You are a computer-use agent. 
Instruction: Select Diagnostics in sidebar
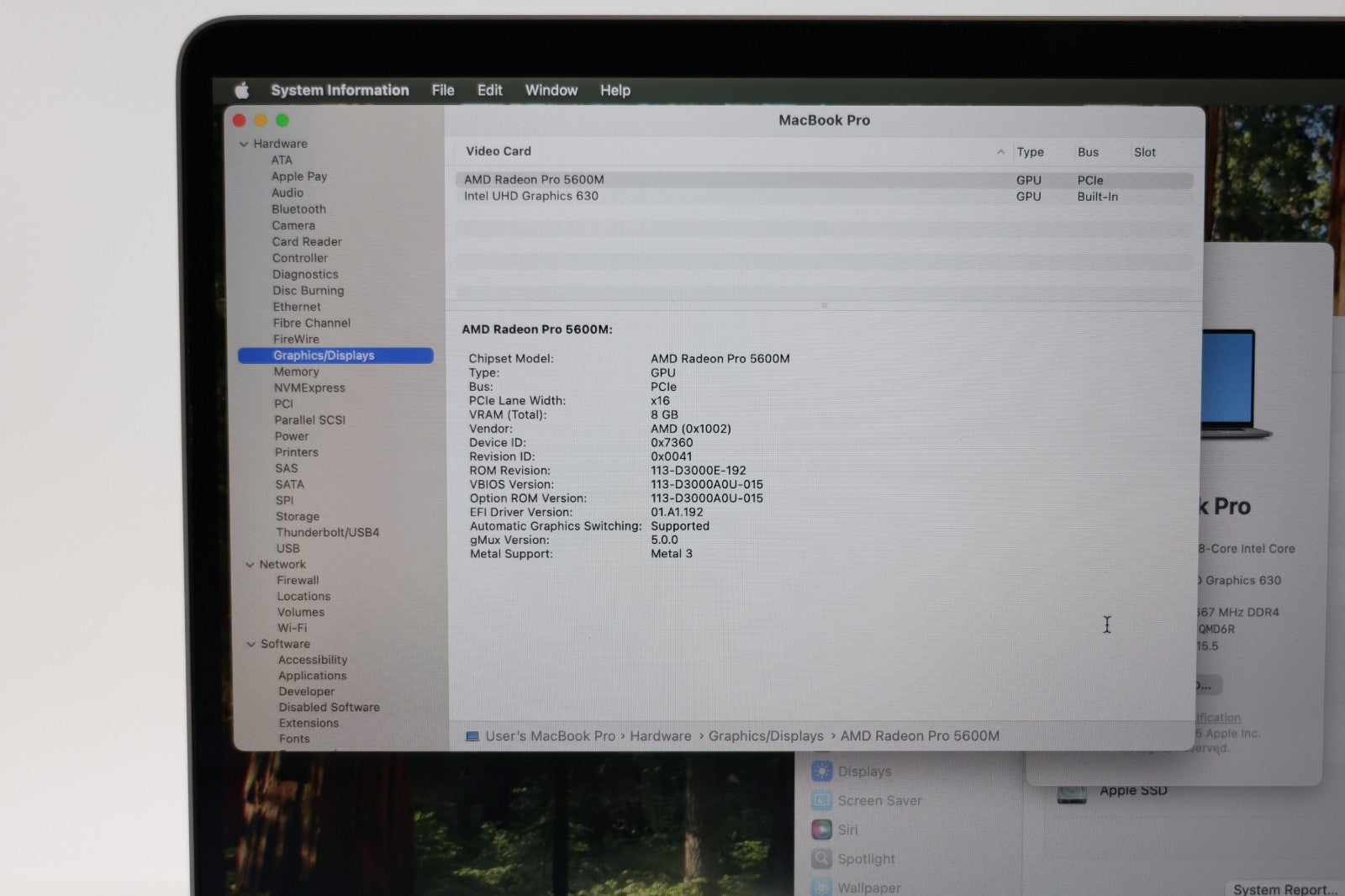coord(305,274)
